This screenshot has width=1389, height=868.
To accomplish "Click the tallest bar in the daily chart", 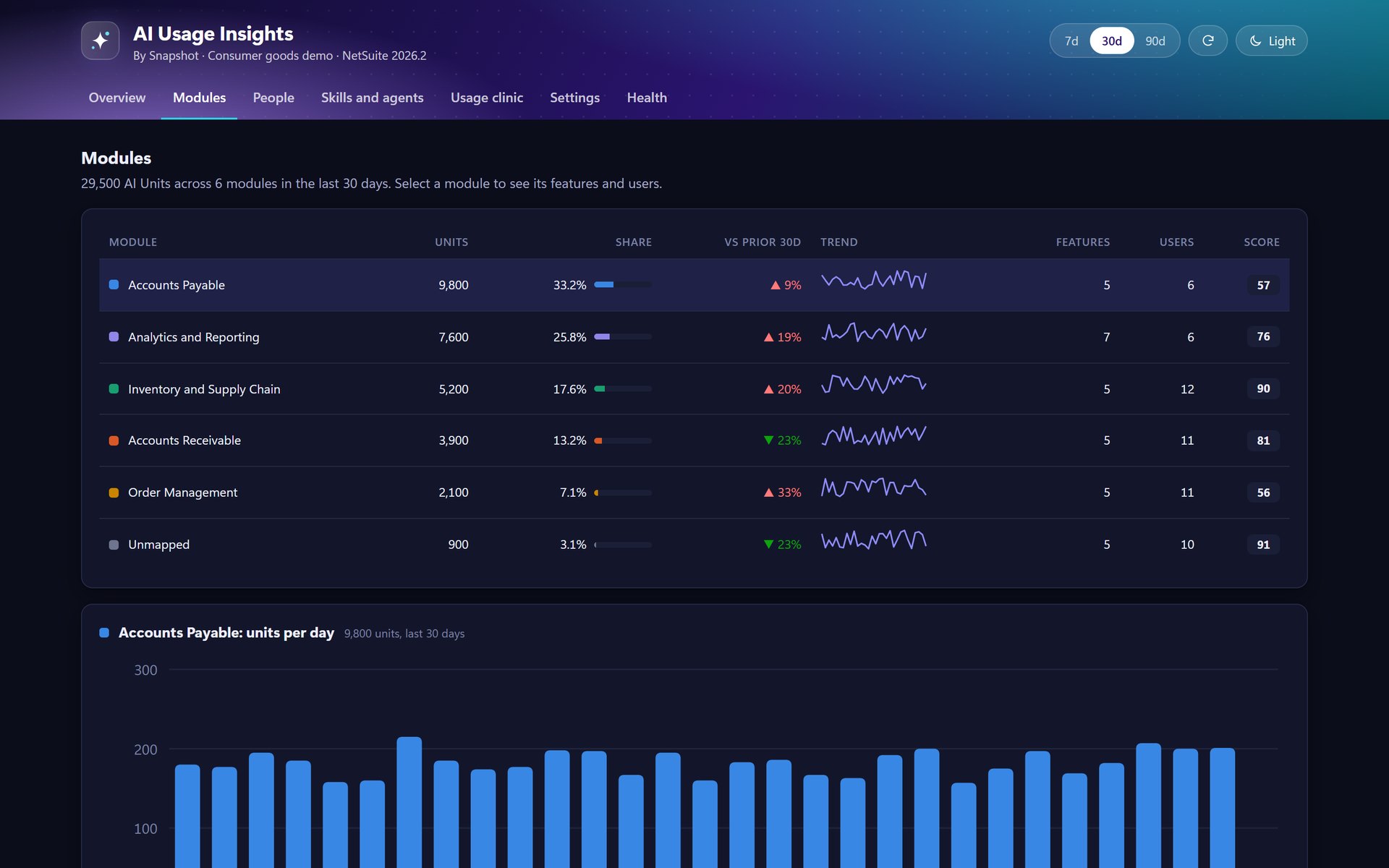I will (409, 802).
